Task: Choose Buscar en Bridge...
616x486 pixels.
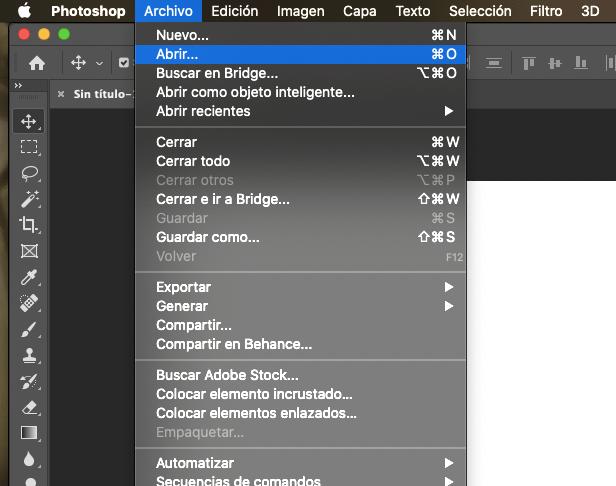Action: (301, 73)
